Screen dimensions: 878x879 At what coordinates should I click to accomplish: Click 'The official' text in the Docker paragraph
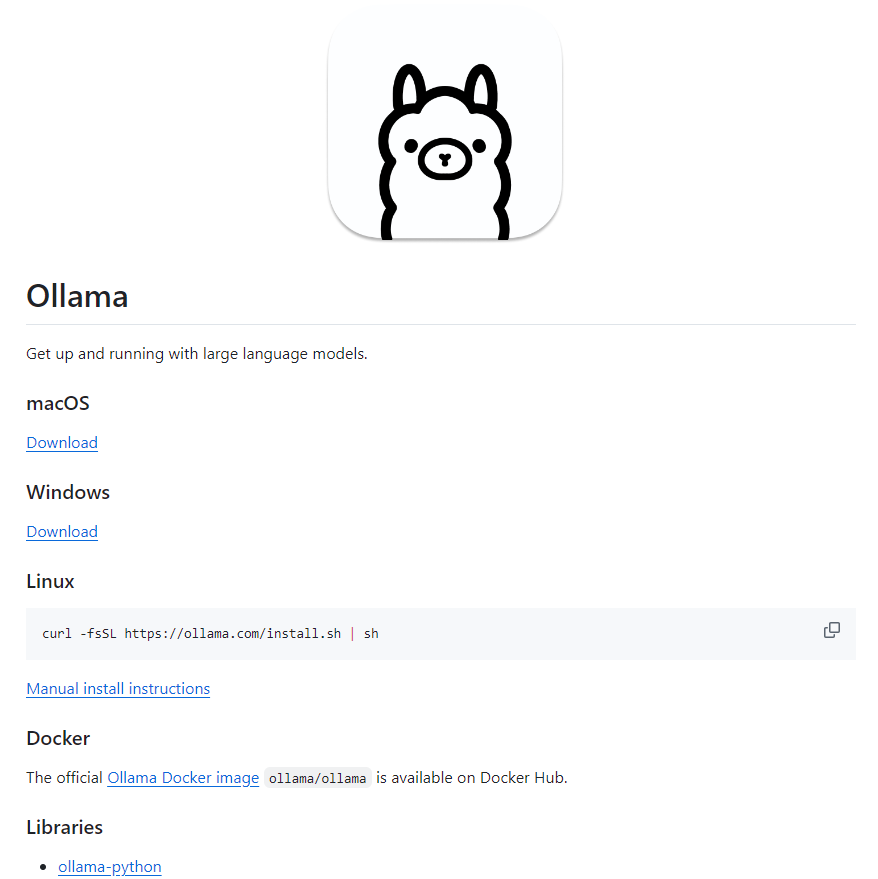pyautogui.click(x=64, y=778)
